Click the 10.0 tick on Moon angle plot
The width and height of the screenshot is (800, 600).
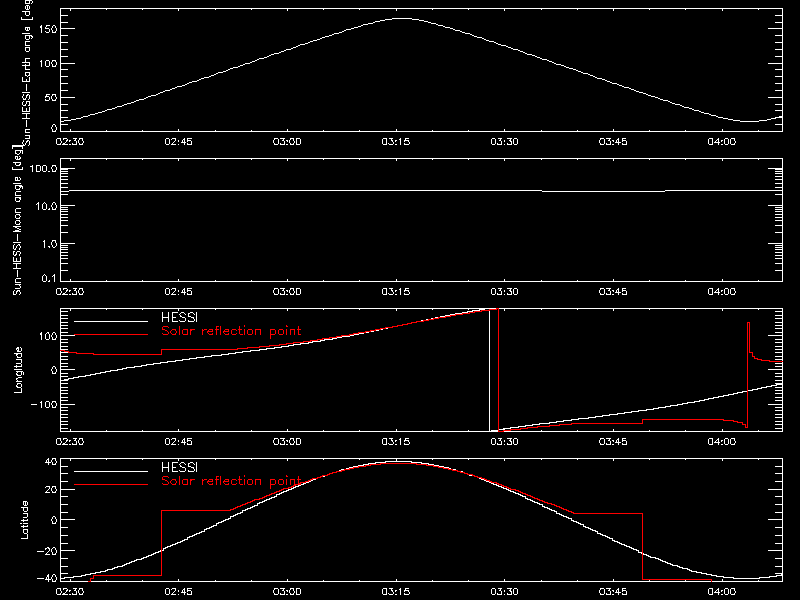point(46,207)
